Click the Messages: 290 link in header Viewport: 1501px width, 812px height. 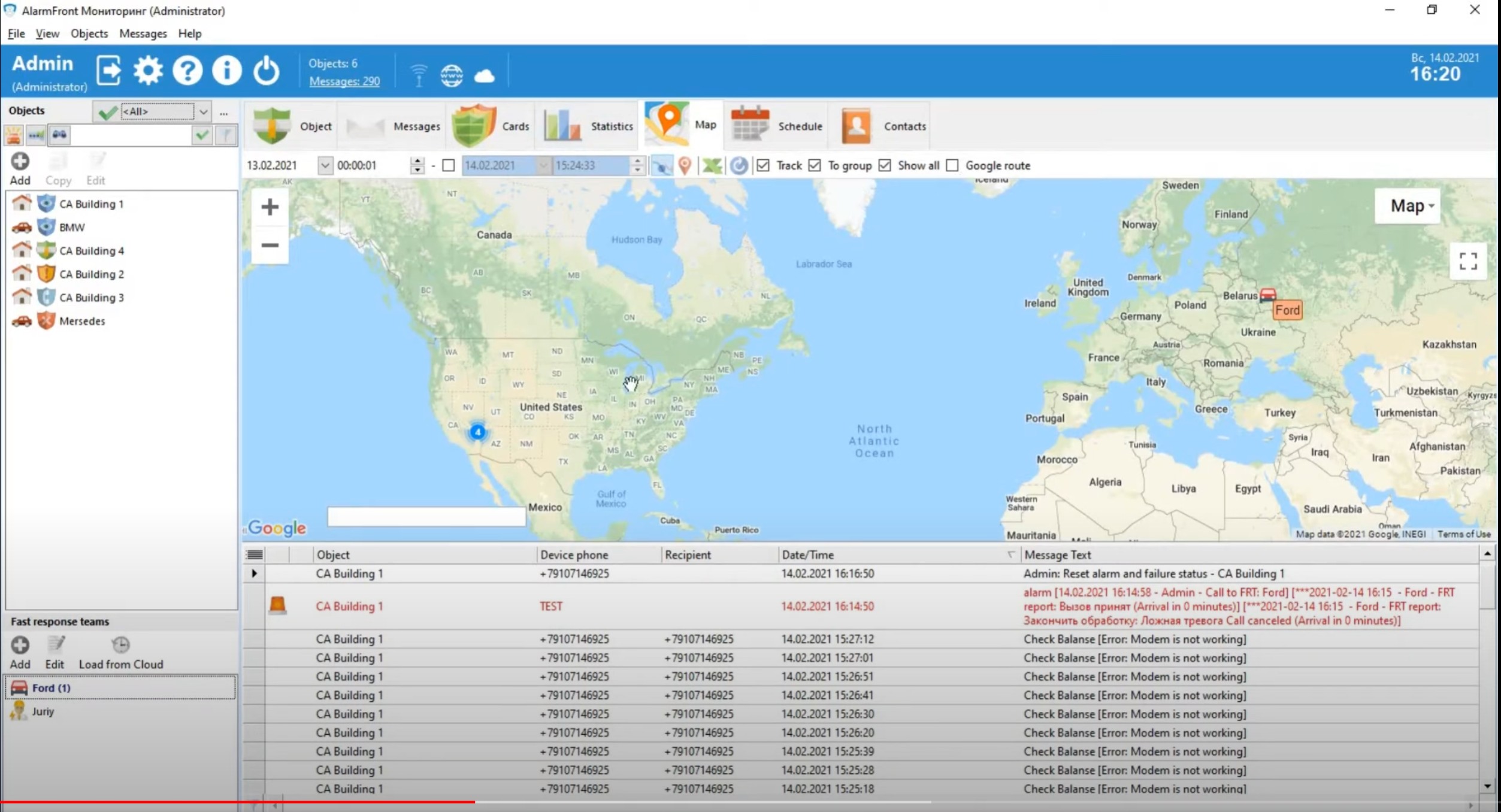click(344, 81)
